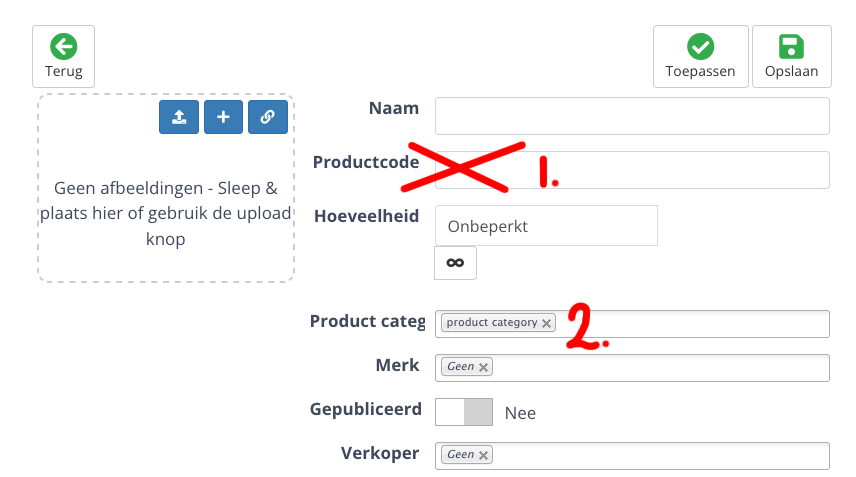The width and height of the screenshot is (856, 477).
Task: Click the Hoeveelheid quantity field
Action: coord(546,225)
